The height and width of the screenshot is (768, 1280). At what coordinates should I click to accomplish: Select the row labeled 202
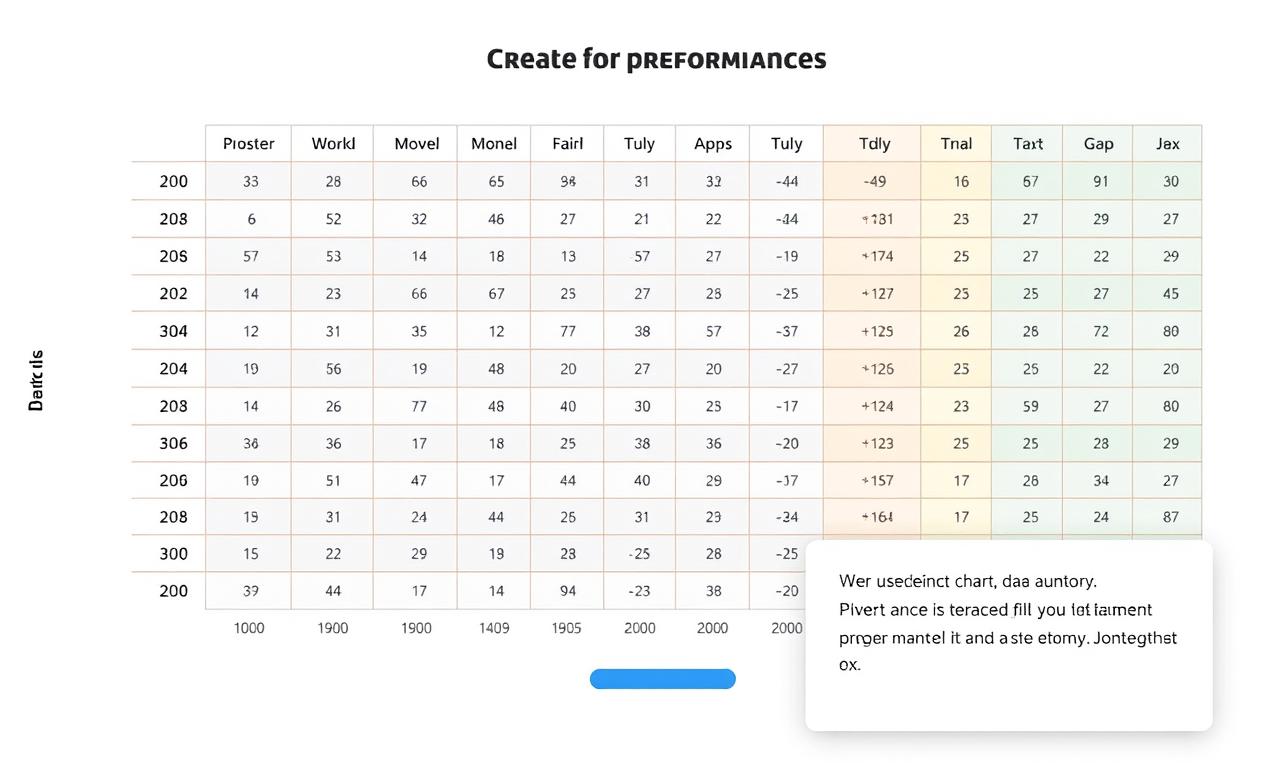click(173, 294)
